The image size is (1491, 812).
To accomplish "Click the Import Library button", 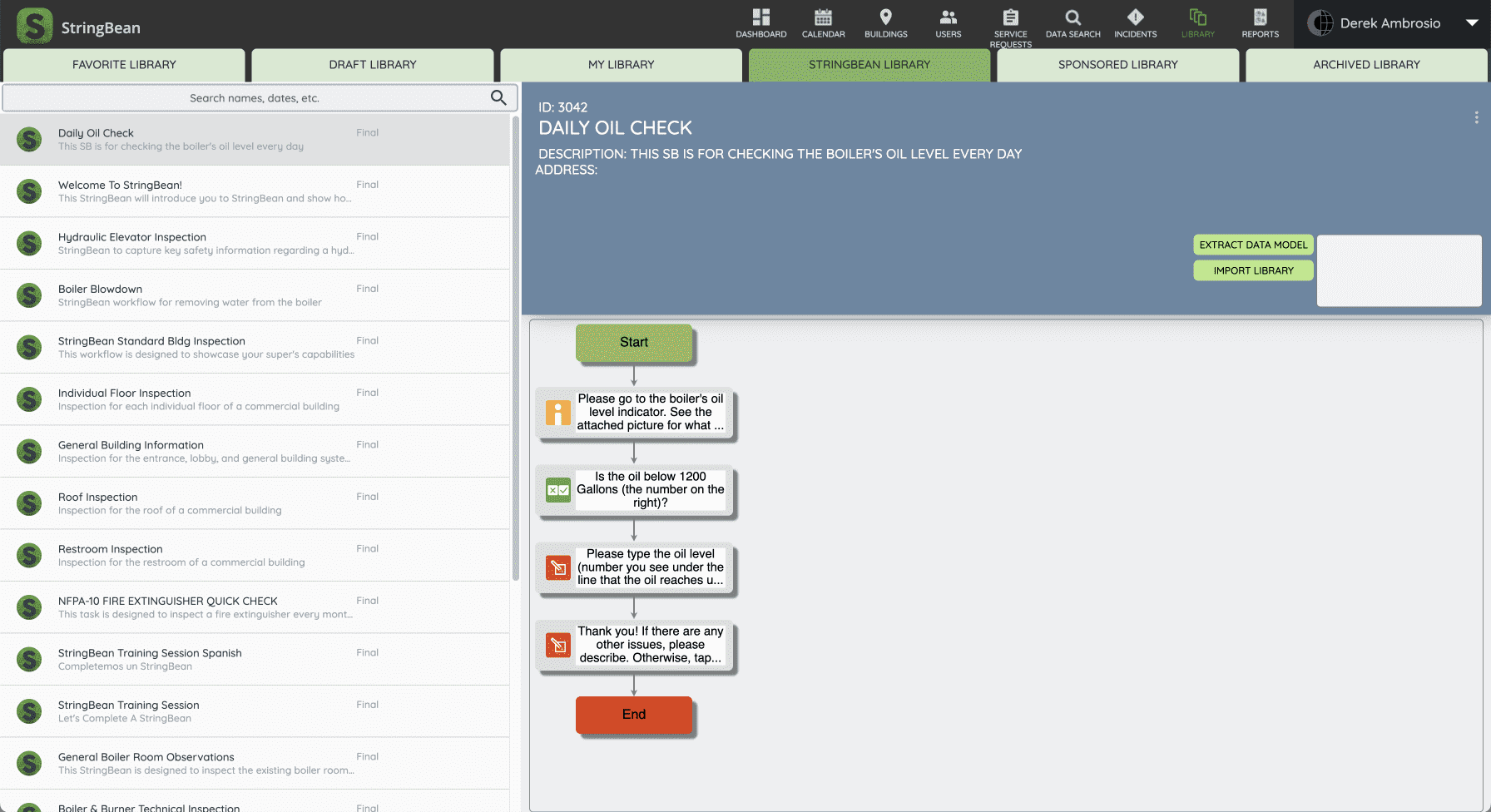I will 1253,270.
